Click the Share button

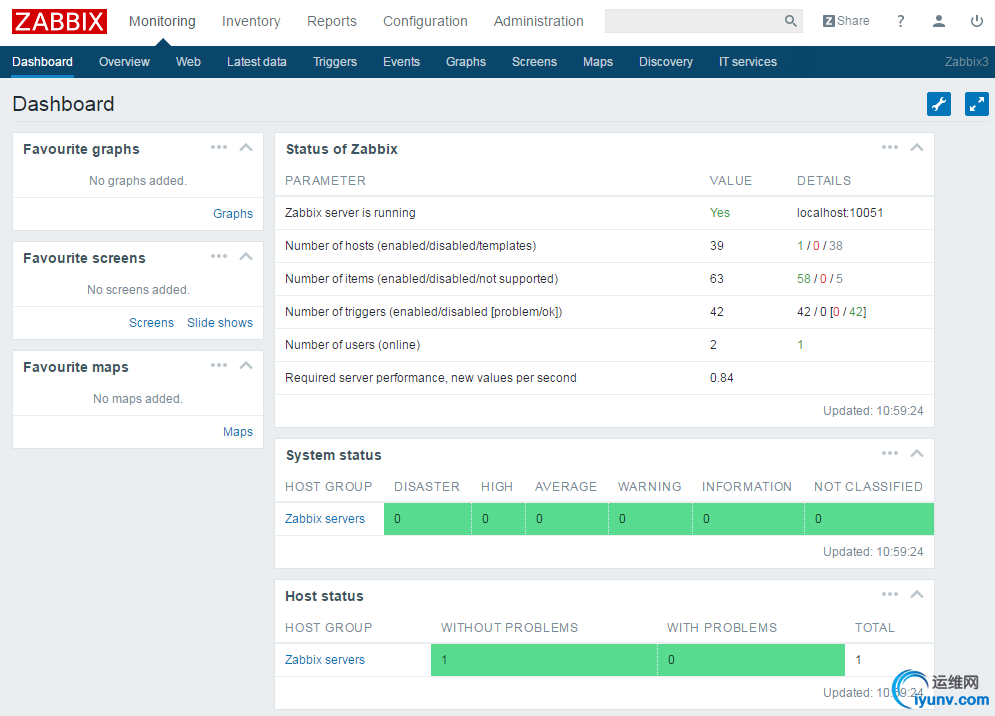846,21
